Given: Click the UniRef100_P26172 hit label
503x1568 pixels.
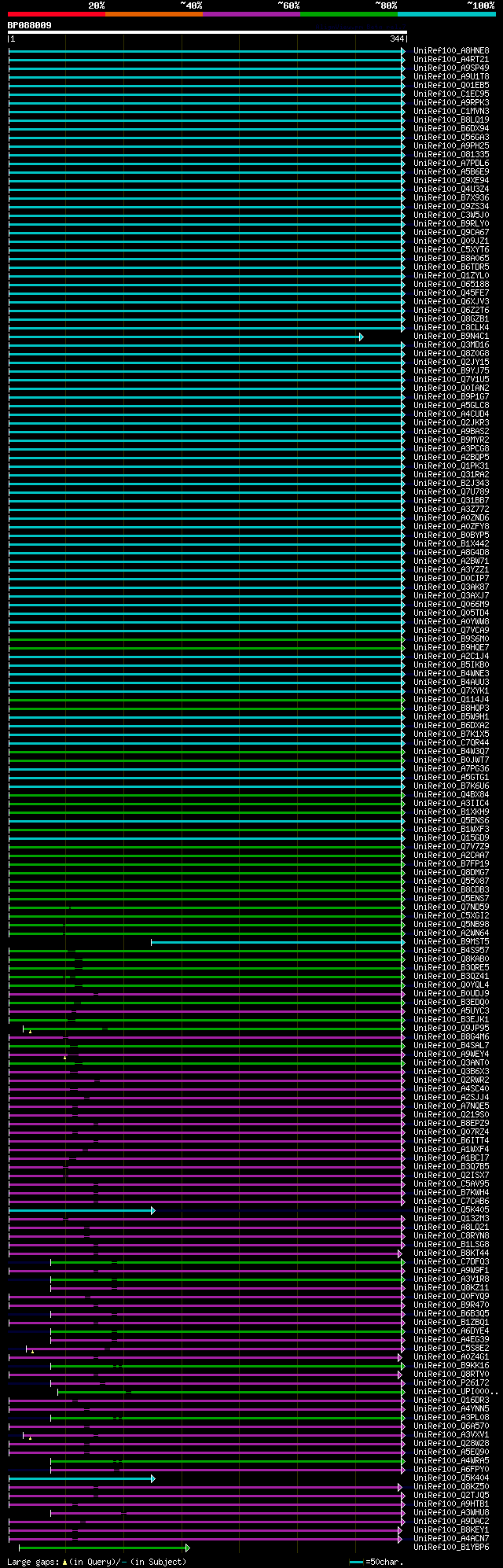Looking at the screenshot, I should tap(450, 1382).
